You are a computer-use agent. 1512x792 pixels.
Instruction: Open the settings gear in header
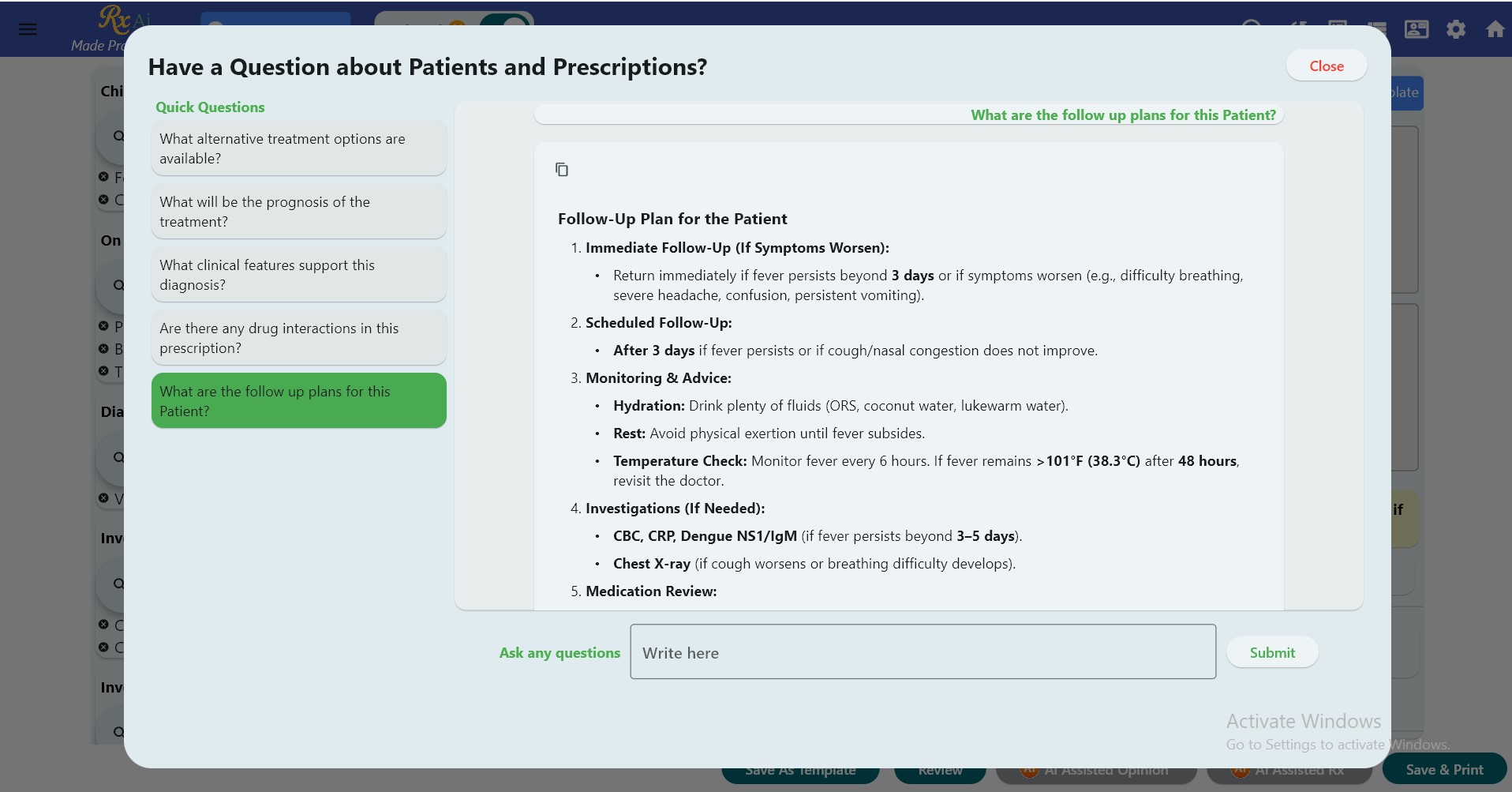coord(1456,29)
